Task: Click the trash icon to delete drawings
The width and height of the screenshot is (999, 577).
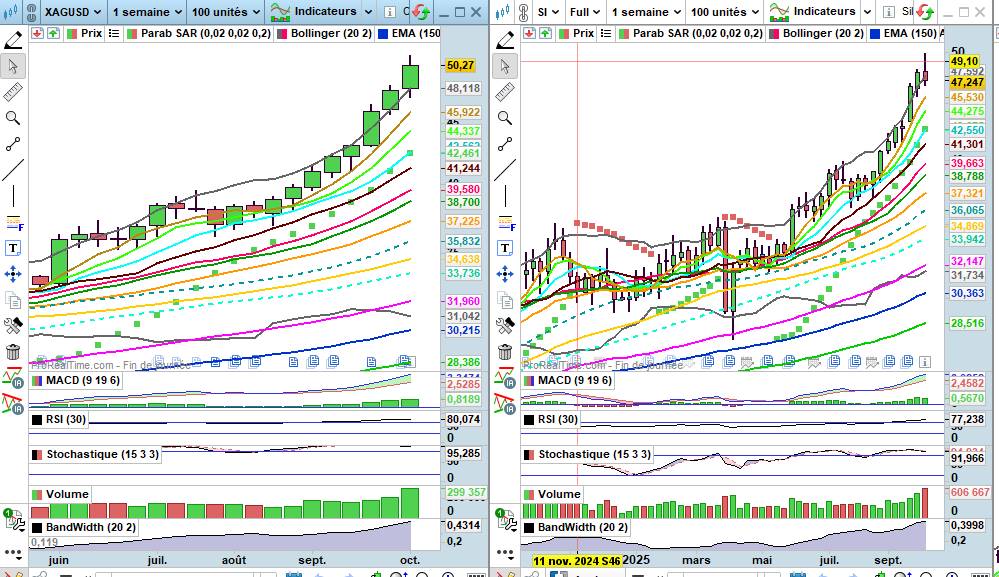Action: (13, 351)
